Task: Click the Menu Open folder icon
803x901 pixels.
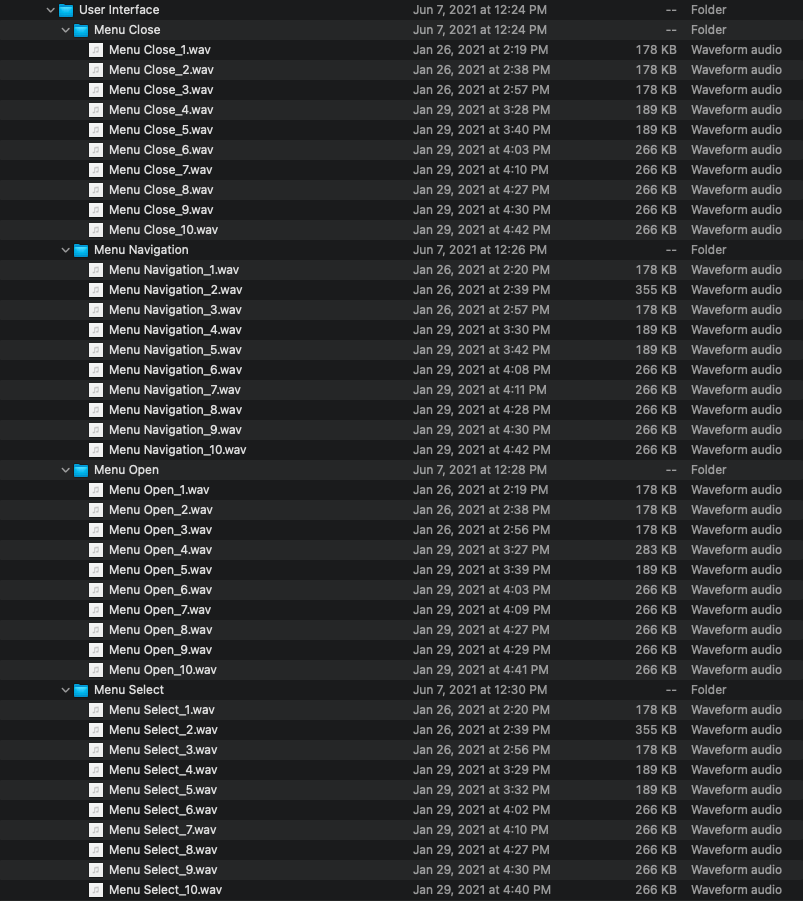Action: (81, 470)
